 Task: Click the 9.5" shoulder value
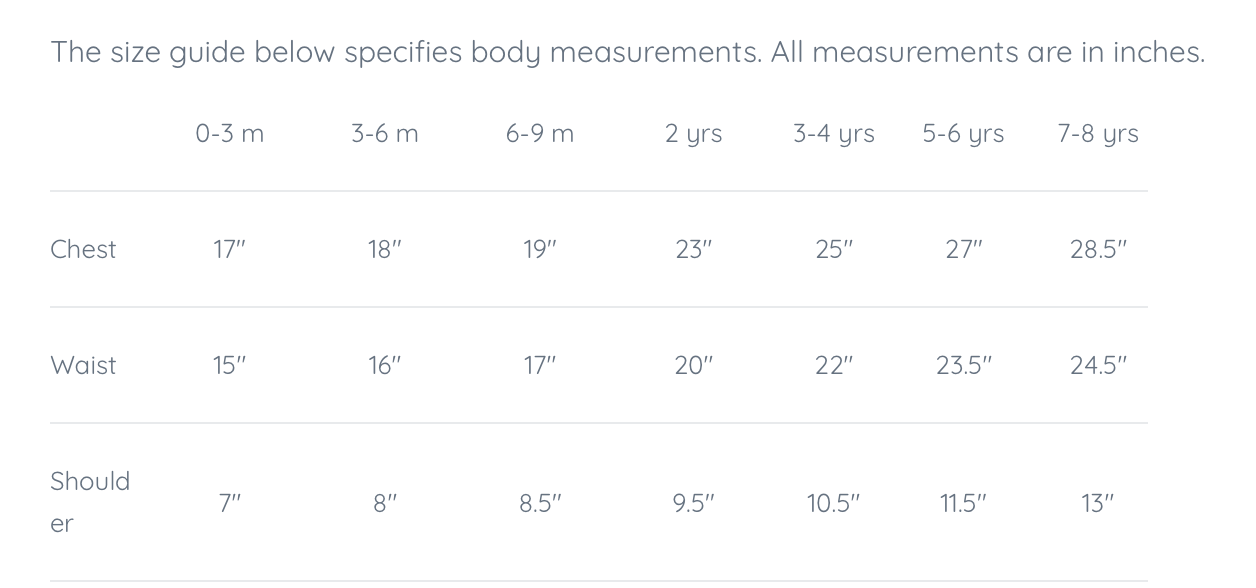(x=694, y=504)
